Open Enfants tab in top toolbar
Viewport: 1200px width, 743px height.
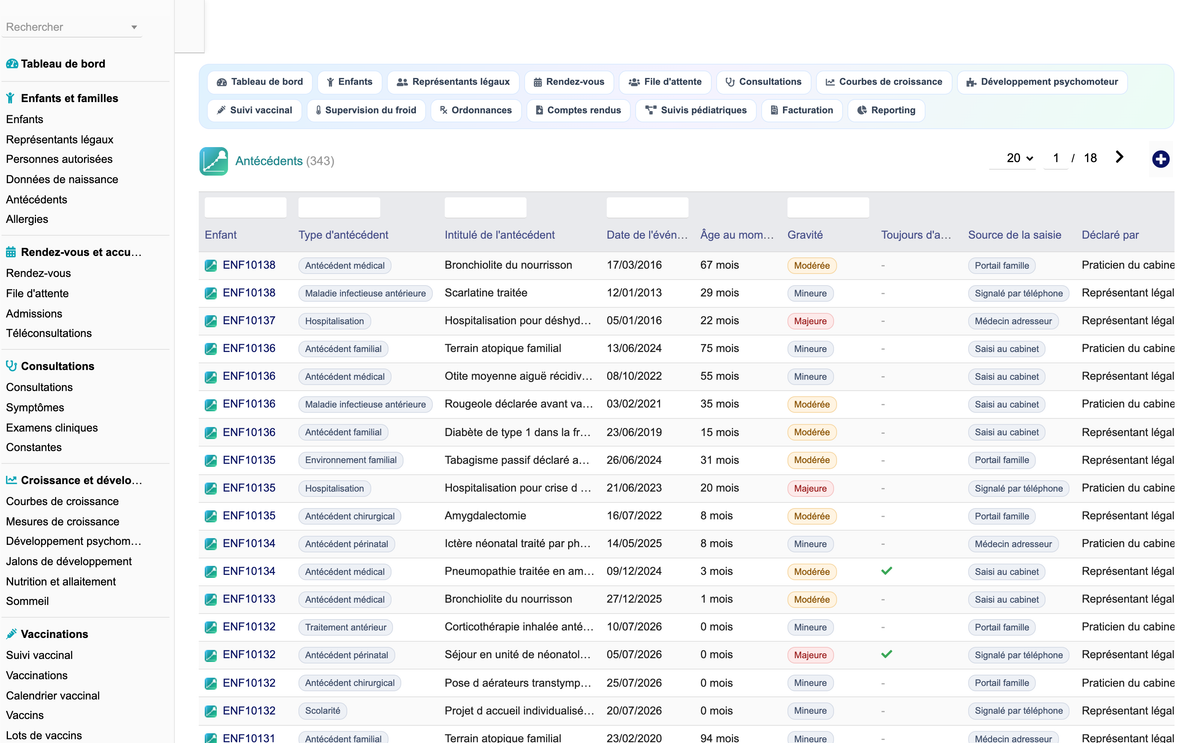coord(350,82)
